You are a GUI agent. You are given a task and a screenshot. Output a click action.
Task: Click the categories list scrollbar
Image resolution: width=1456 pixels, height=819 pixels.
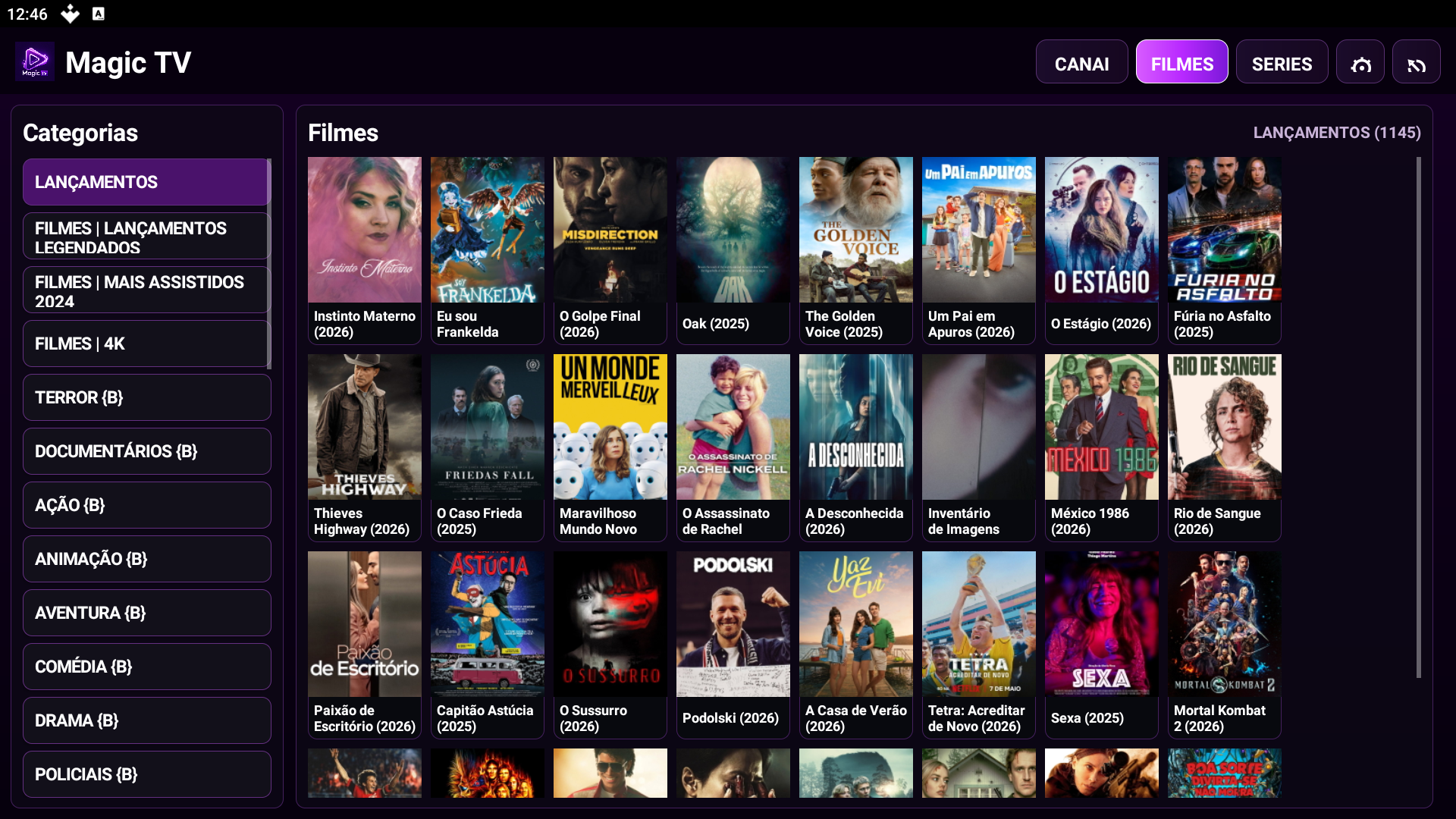pos(269,264)
